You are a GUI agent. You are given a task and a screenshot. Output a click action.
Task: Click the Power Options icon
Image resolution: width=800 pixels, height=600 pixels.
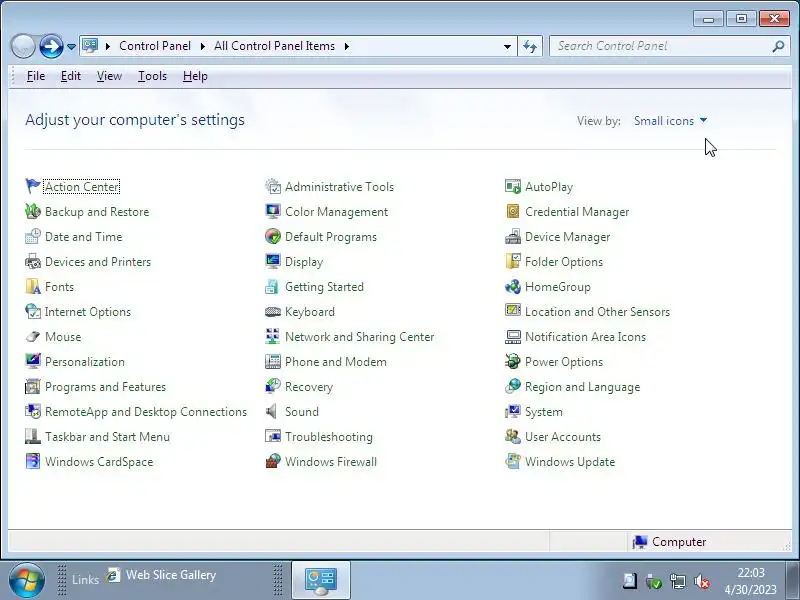[x=513, y=361]
